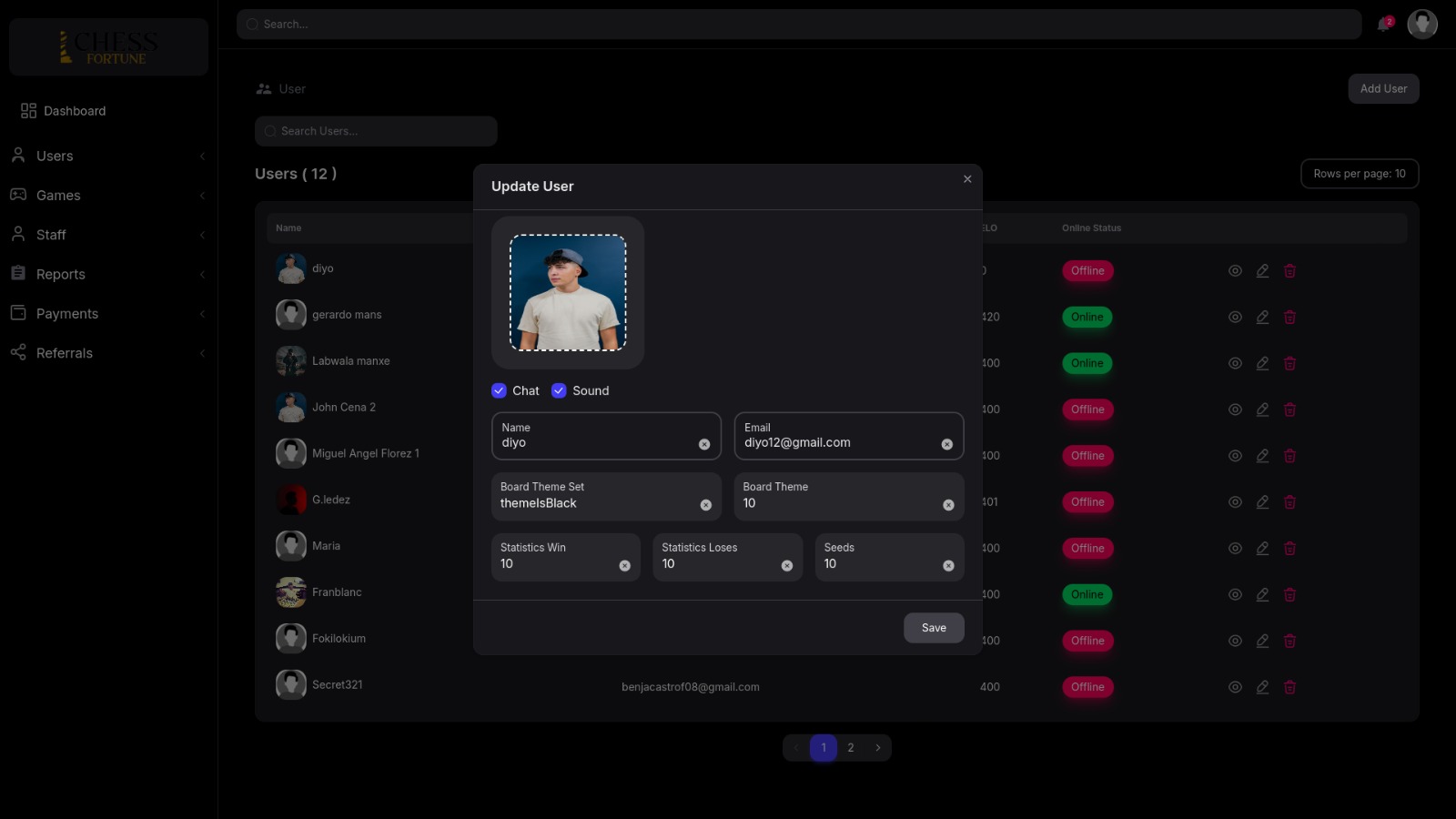
Task: Save the Update User form
Action: pos(934,628)
